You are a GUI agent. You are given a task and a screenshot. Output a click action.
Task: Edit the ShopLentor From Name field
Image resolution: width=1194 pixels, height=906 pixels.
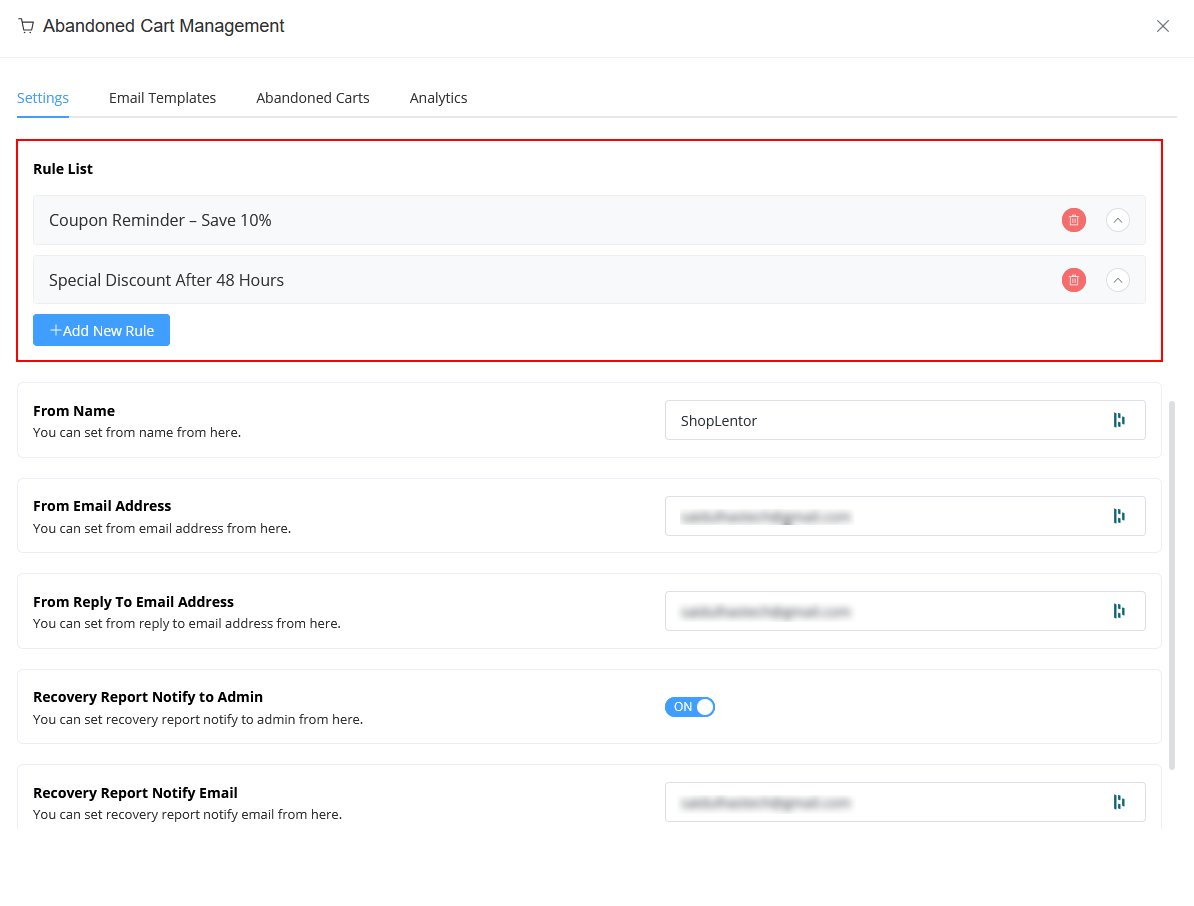[x=880, y=420]
